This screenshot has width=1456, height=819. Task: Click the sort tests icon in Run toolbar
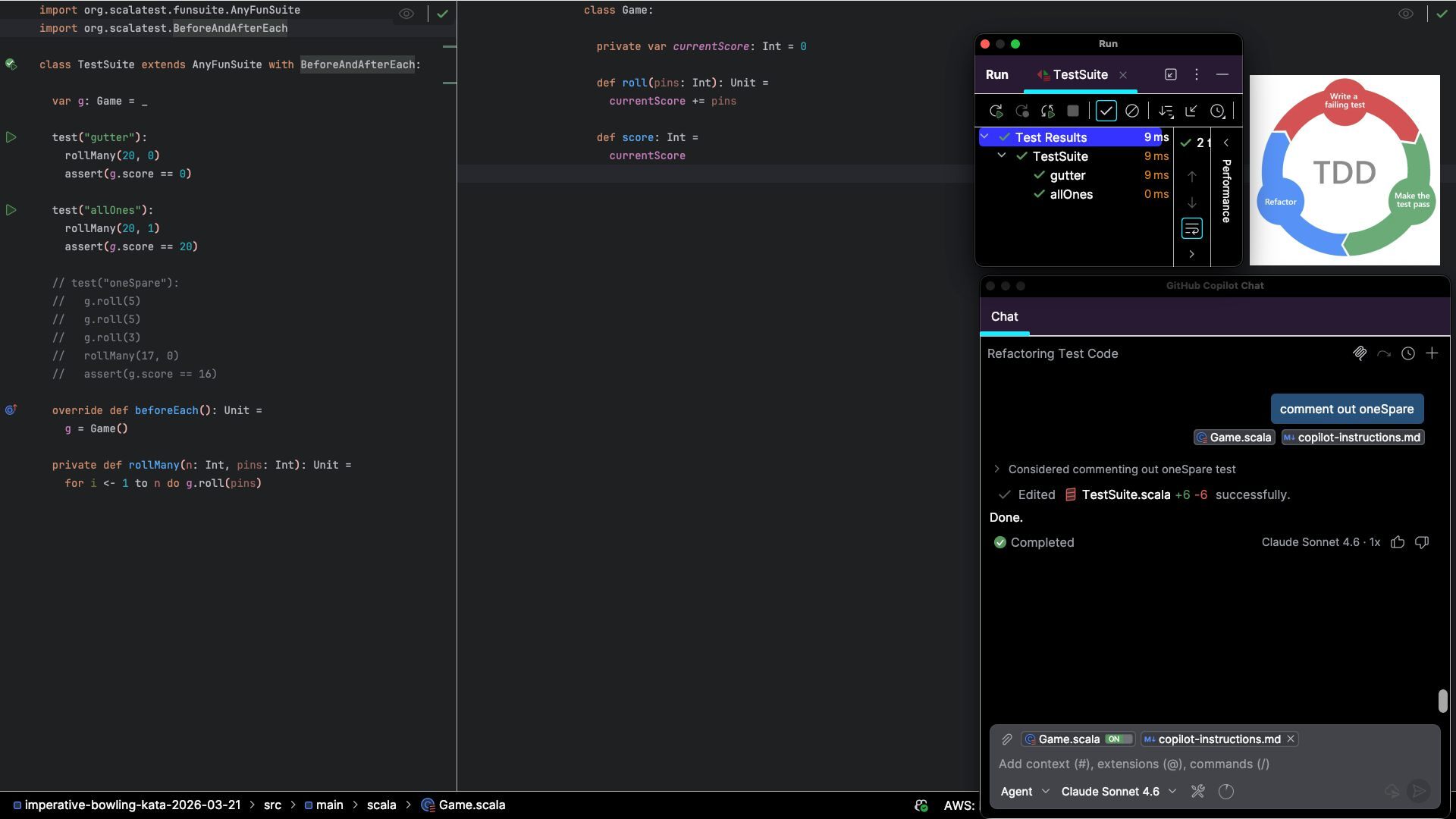(1166, 111)
